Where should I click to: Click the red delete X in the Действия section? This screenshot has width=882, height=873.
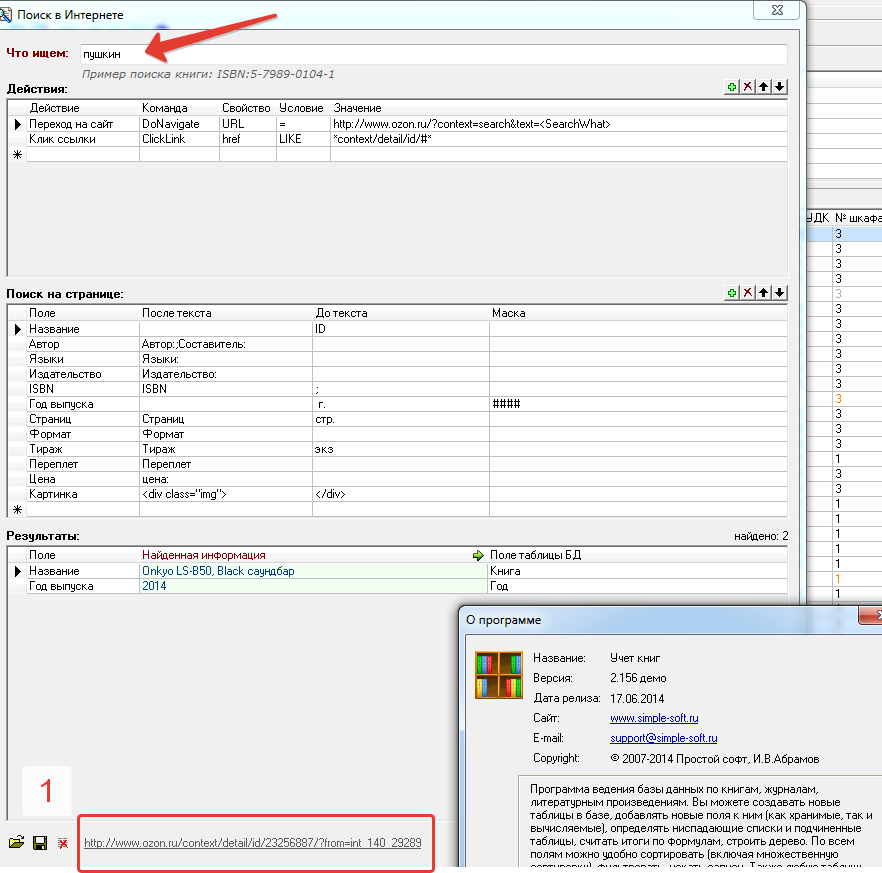pos(748,87)
